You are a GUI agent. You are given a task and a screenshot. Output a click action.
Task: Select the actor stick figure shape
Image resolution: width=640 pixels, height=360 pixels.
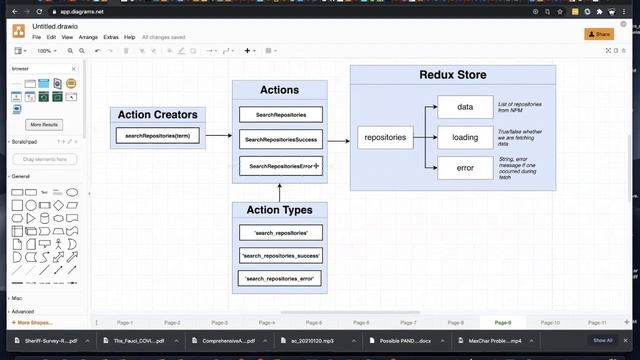[x=58, y=244]
